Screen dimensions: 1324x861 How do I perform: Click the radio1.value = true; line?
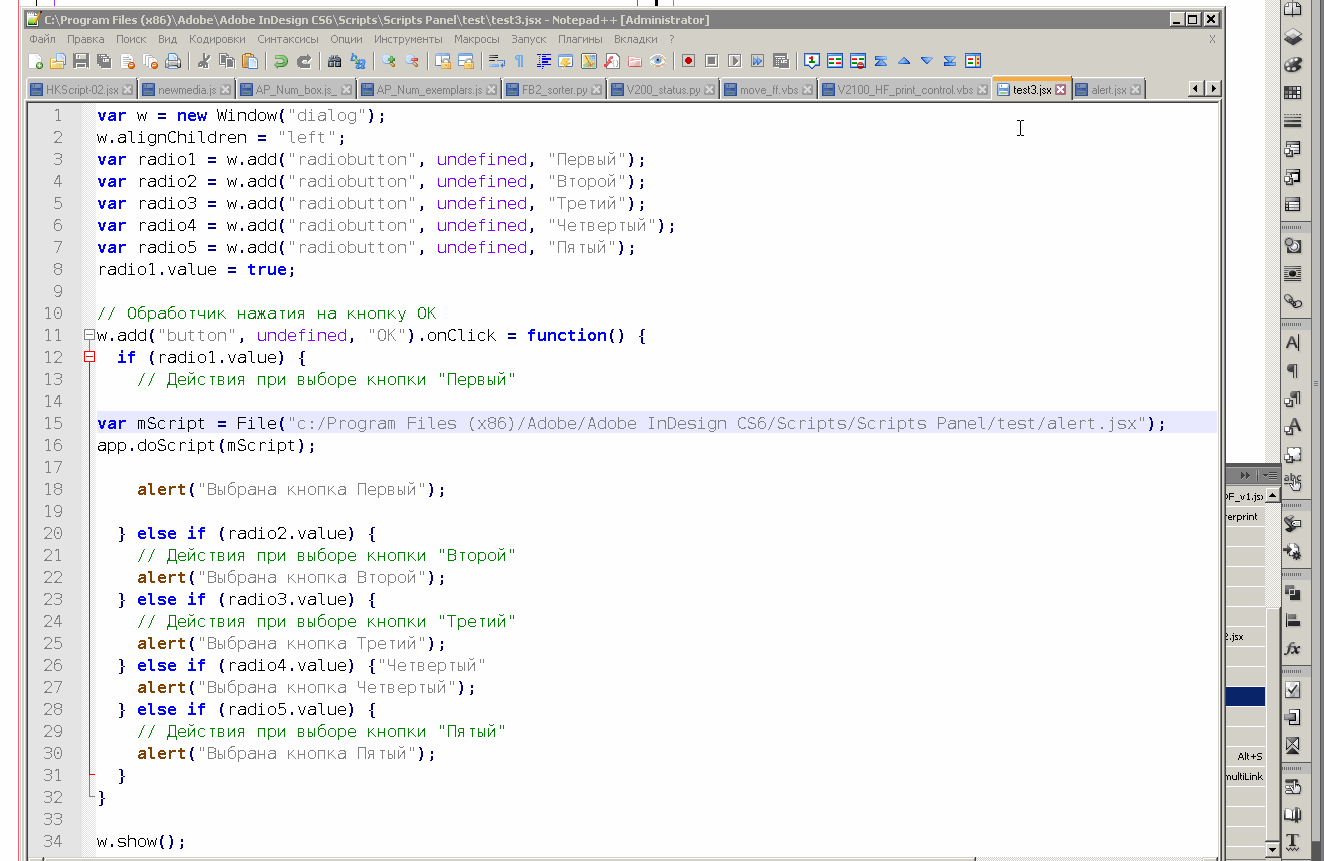pos(196,269)
